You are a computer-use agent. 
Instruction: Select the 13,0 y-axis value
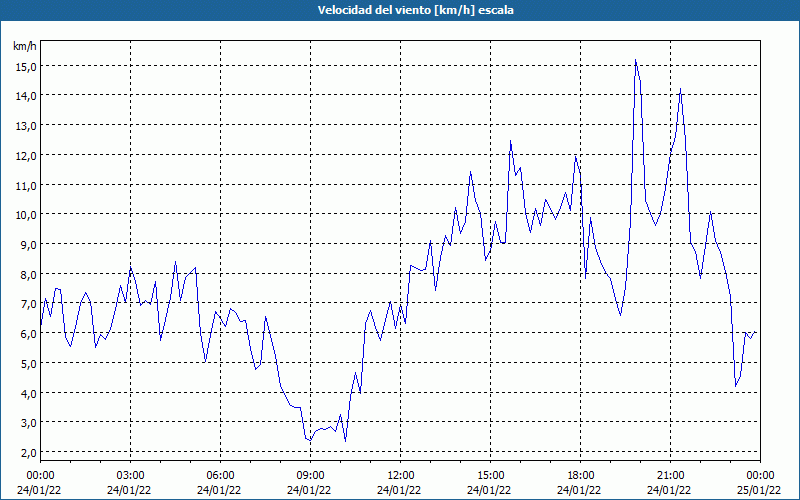(x=26, y=126)
